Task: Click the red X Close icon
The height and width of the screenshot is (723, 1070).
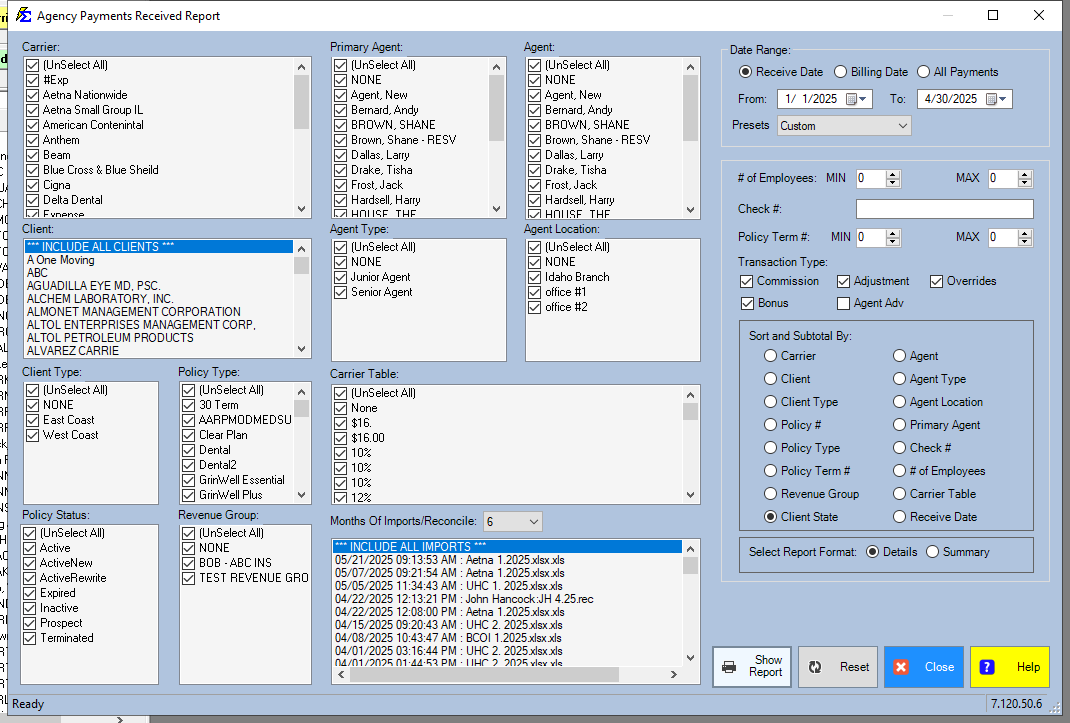Action: [x=901, y=667]
